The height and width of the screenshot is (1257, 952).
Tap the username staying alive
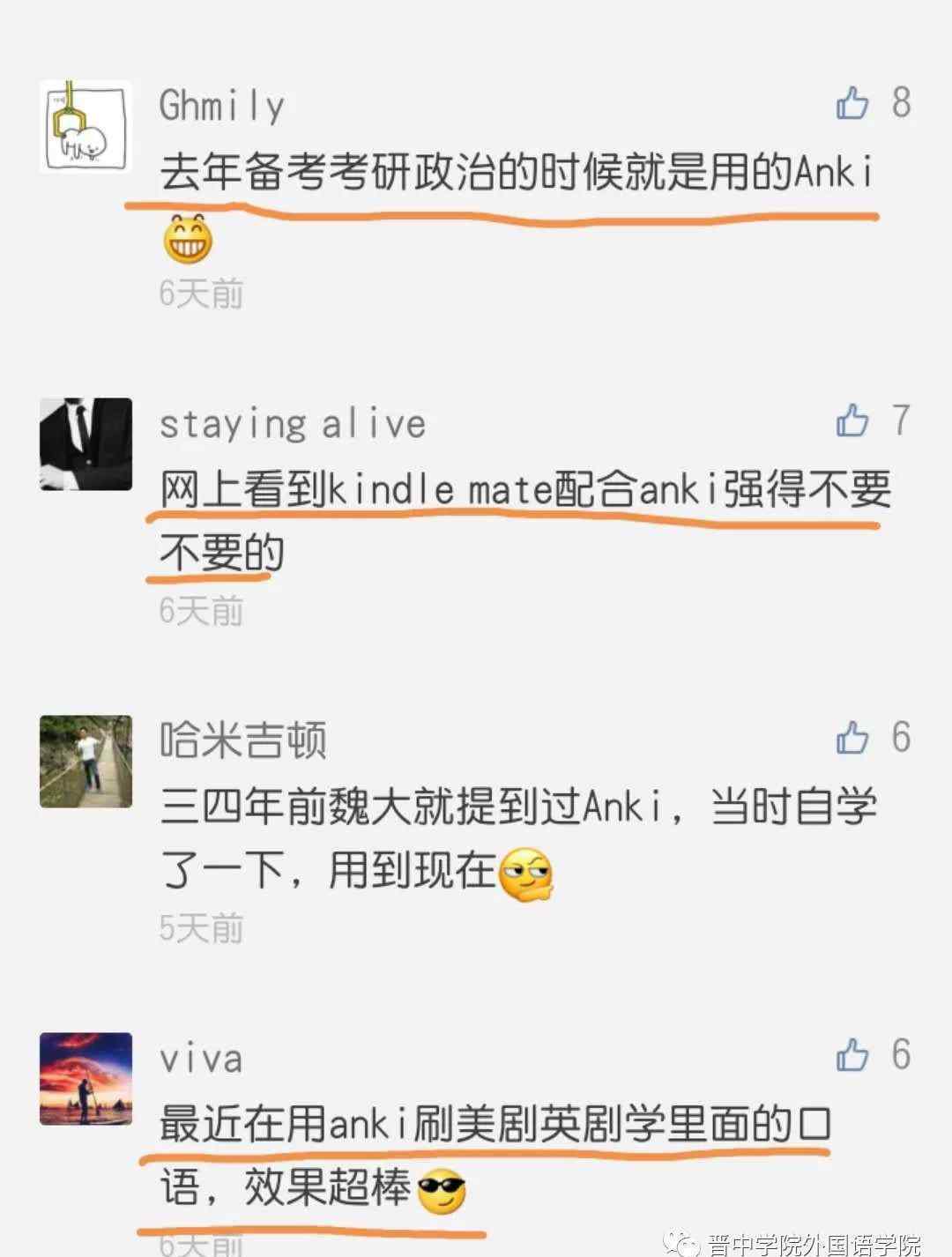pyautogui.click(x=292, y=425)
